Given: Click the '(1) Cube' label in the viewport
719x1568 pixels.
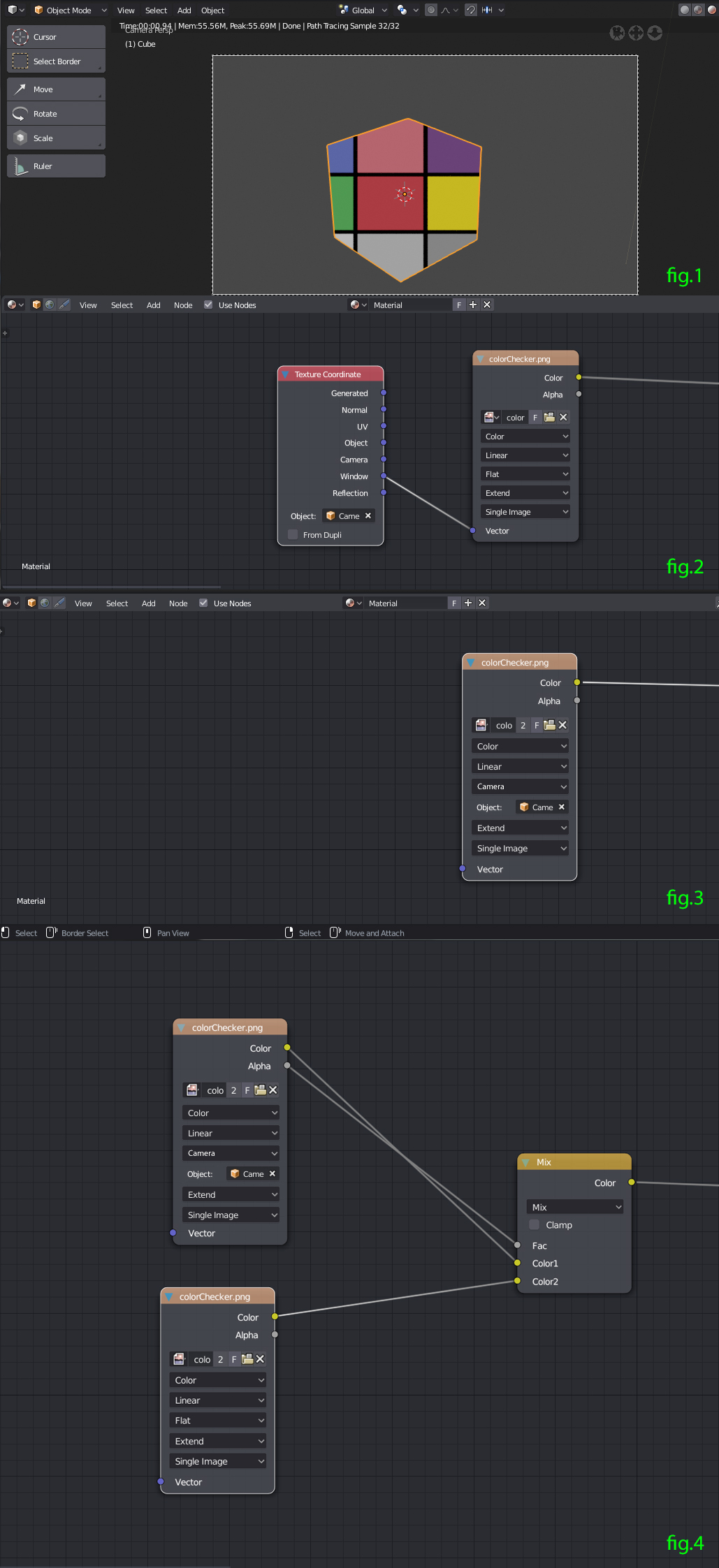Looking at the screenshot, I should click(140, 44).
